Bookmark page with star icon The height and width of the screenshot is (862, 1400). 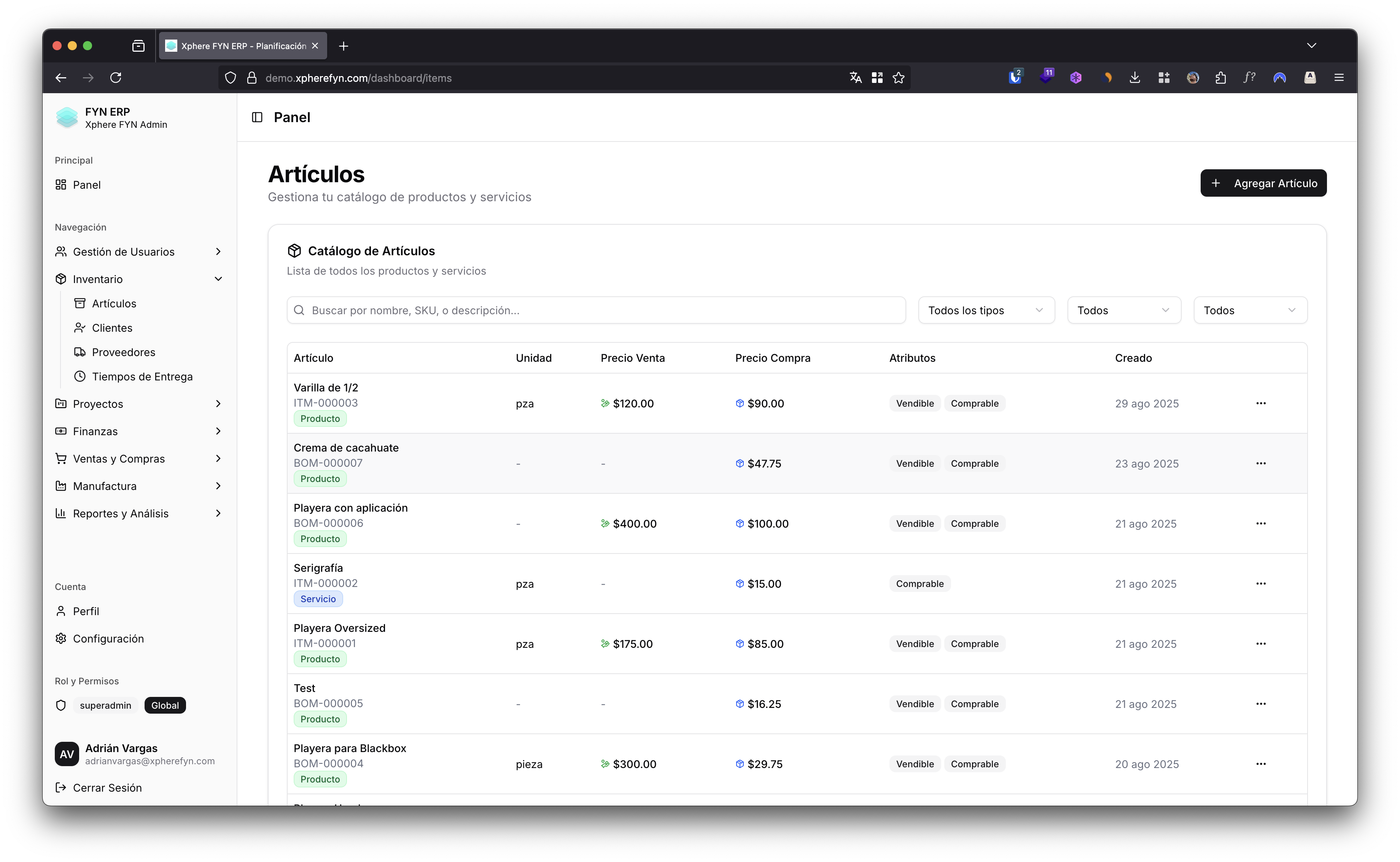point(898,78)
